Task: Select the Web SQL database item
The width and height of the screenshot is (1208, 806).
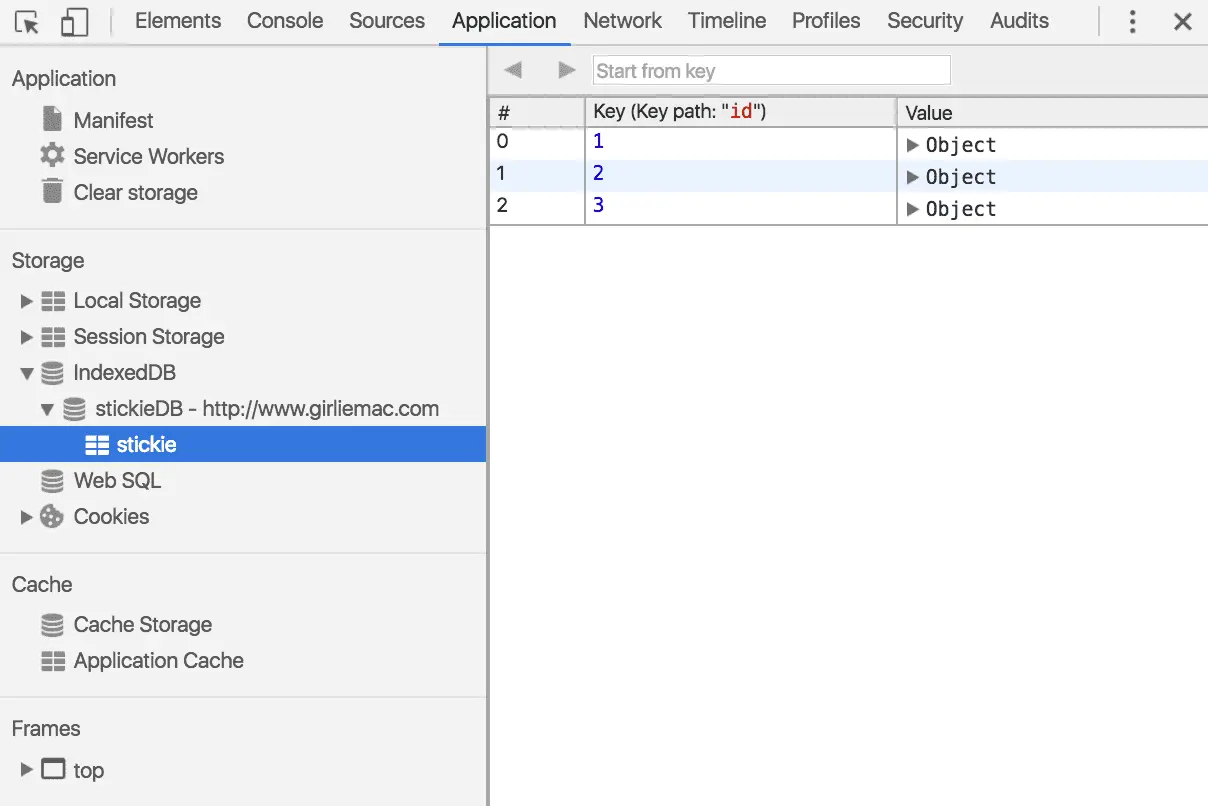Action: tap(101, 481)
